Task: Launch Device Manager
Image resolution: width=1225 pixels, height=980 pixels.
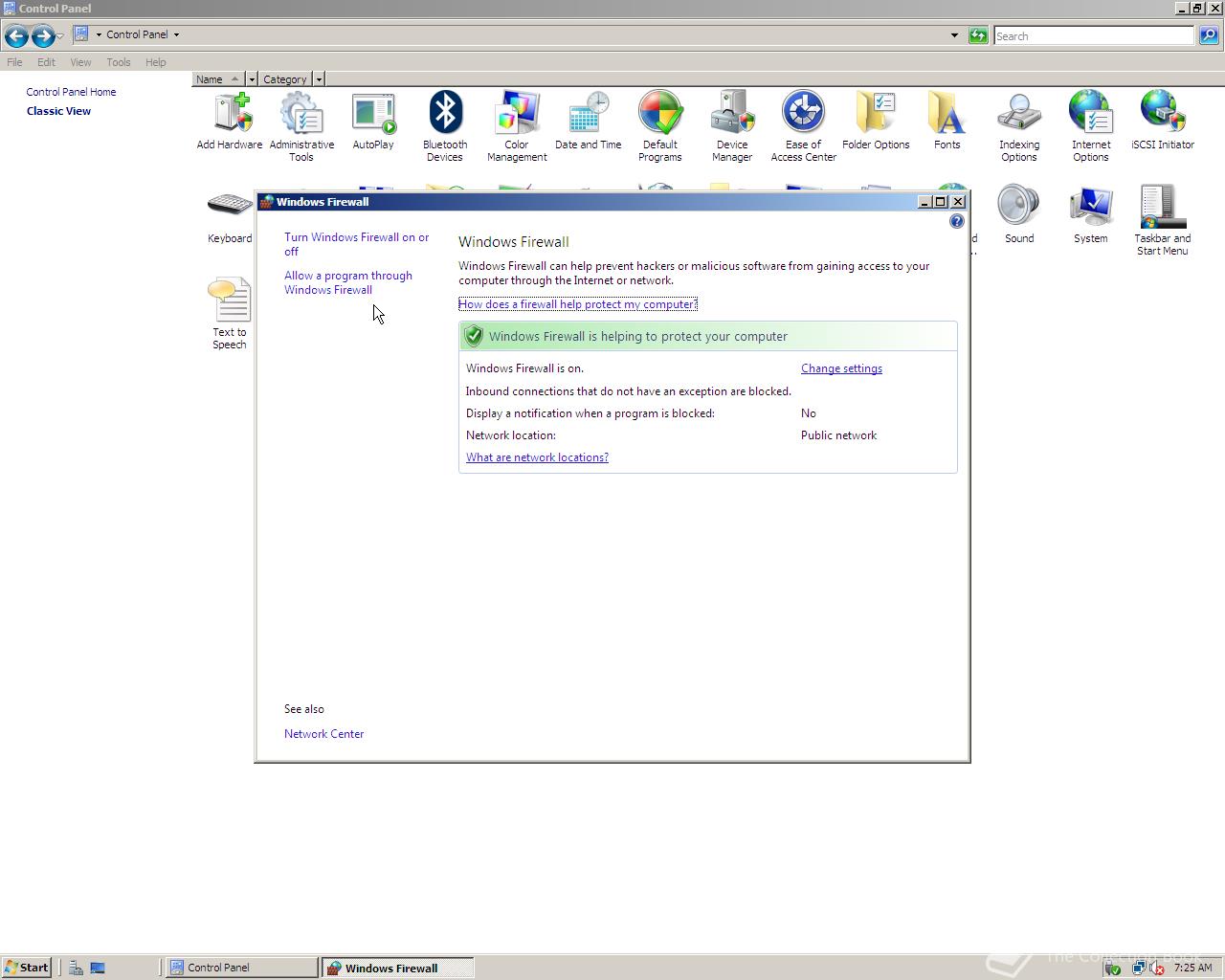Action: [x=732, y=127]
